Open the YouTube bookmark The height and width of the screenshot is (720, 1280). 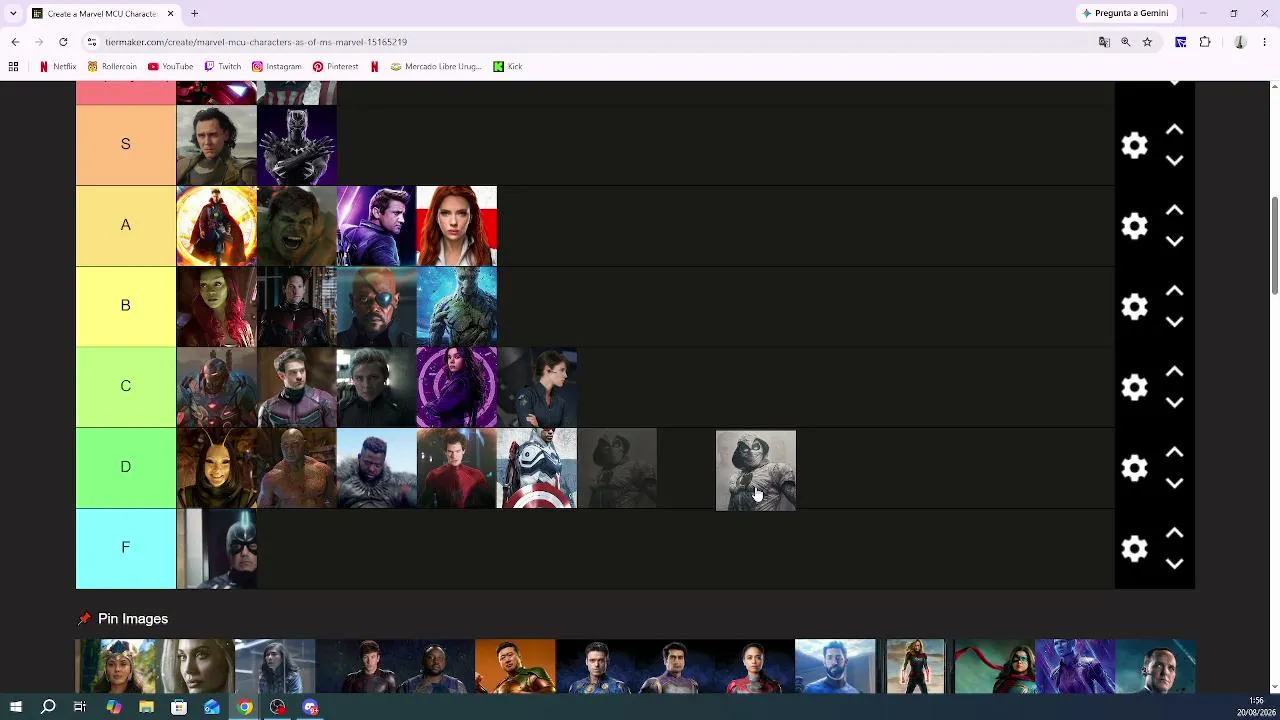170,67
